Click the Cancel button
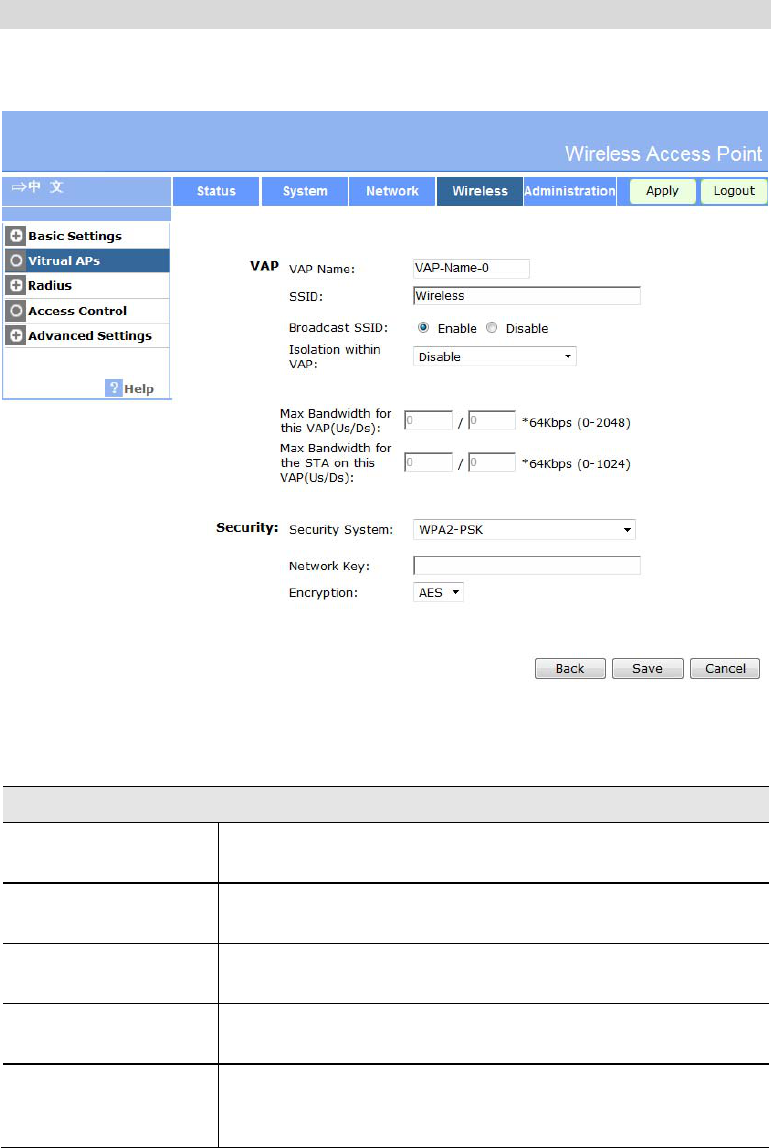This screenshot has height=1148, width=771. click(725, 668)
